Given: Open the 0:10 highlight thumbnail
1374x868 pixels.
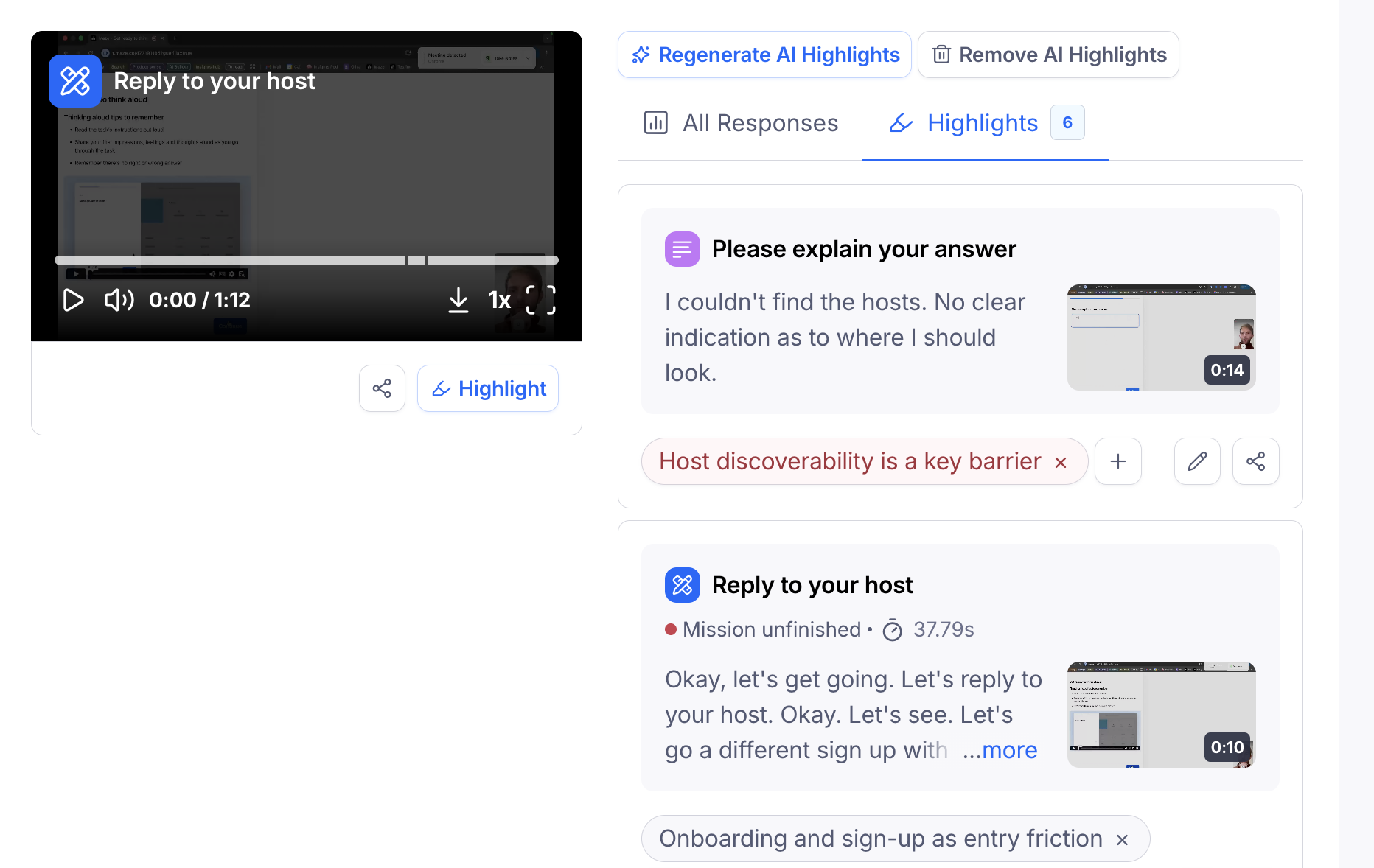Looking at the screenshot, I should [x=1161, y=715].
